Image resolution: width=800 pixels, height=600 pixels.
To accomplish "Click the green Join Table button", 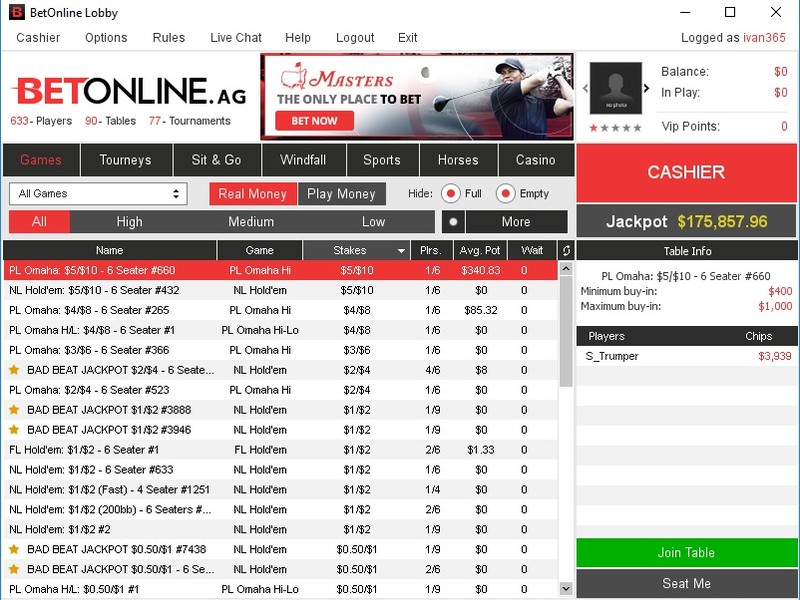I will click(686, 553).
